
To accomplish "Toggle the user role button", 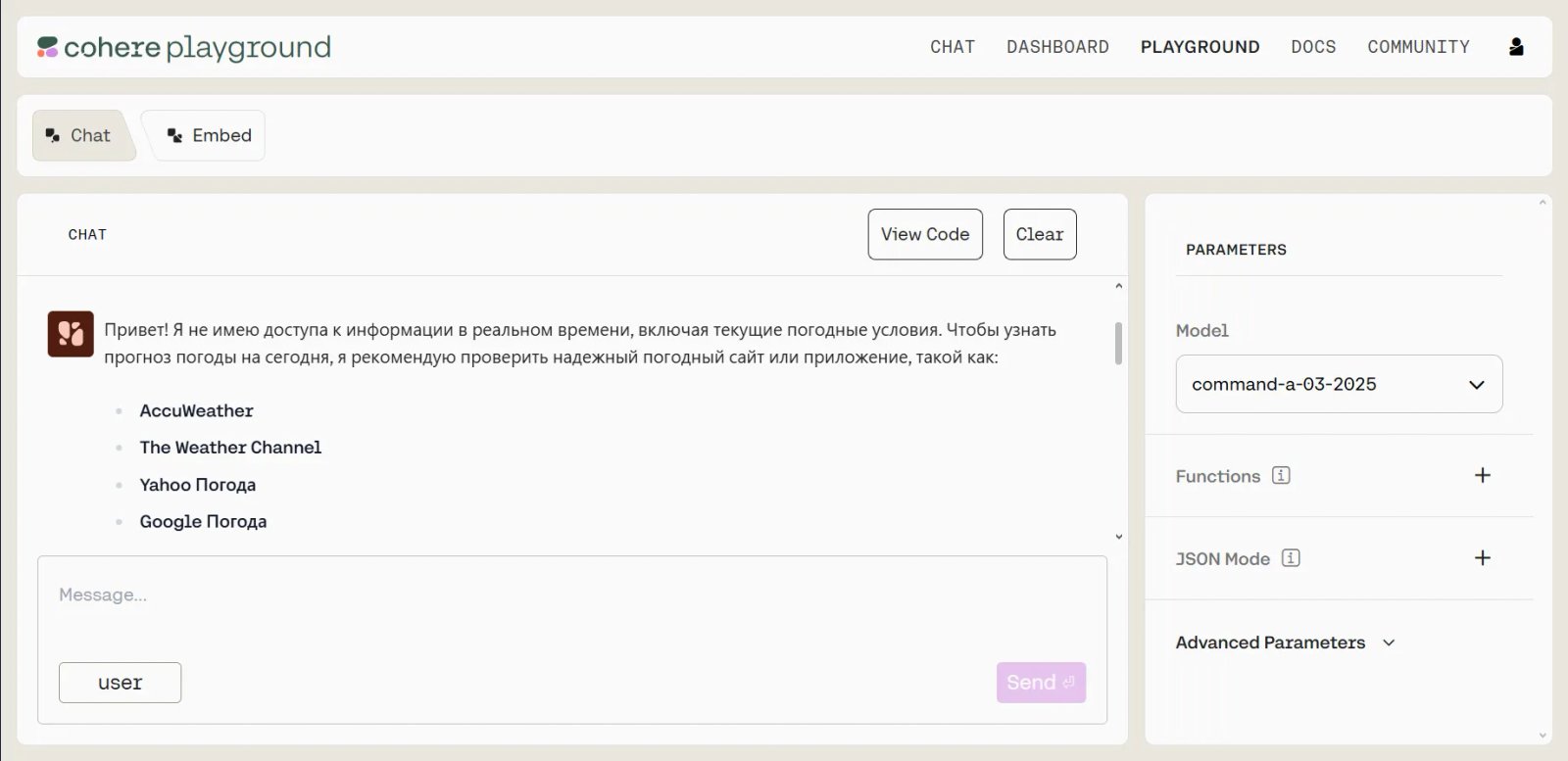I will click(120, 683).
